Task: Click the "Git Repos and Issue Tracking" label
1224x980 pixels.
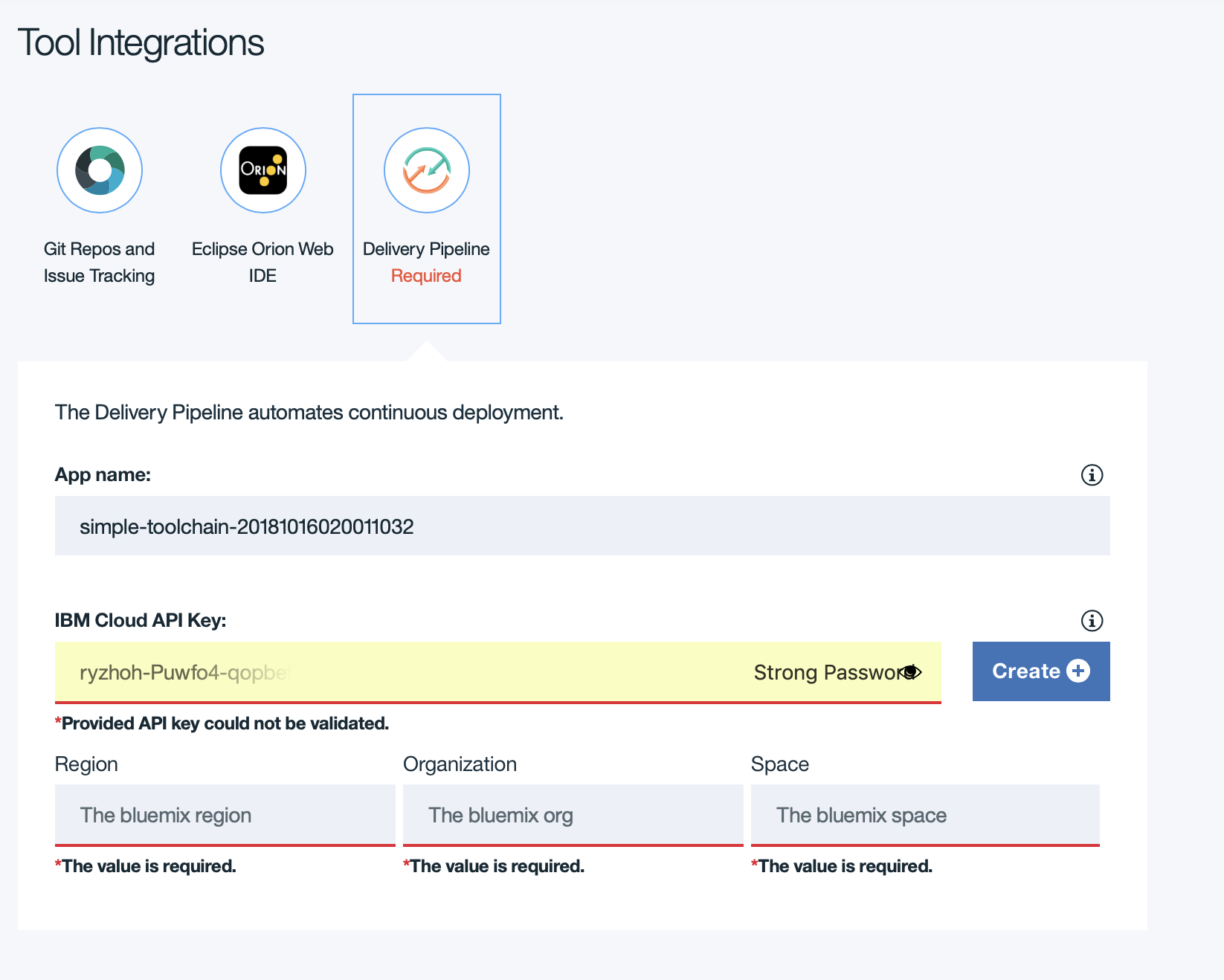Action: [x=99, y=262]
